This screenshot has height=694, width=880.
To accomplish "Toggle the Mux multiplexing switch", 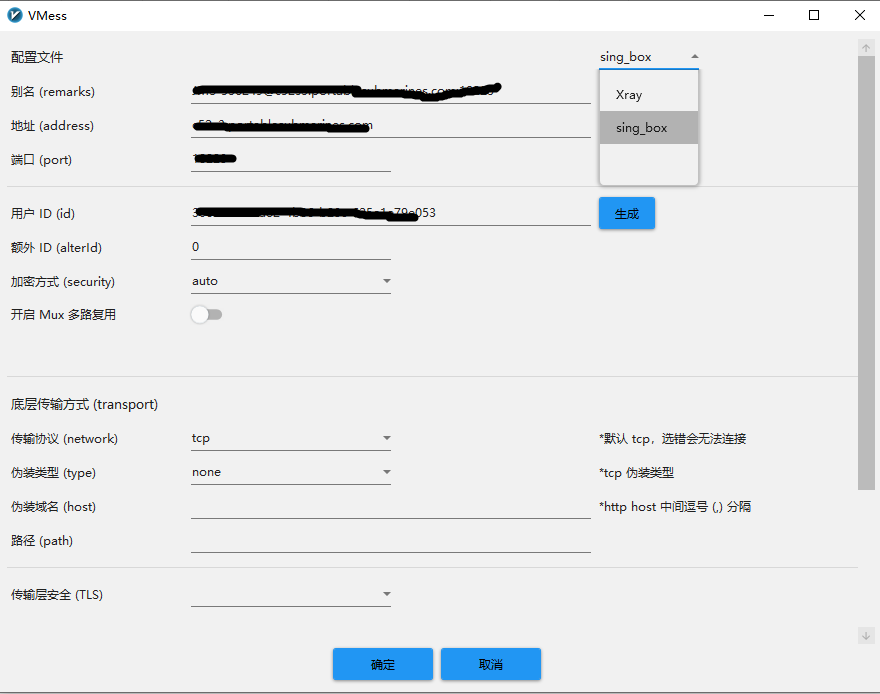I will (206, 315).
